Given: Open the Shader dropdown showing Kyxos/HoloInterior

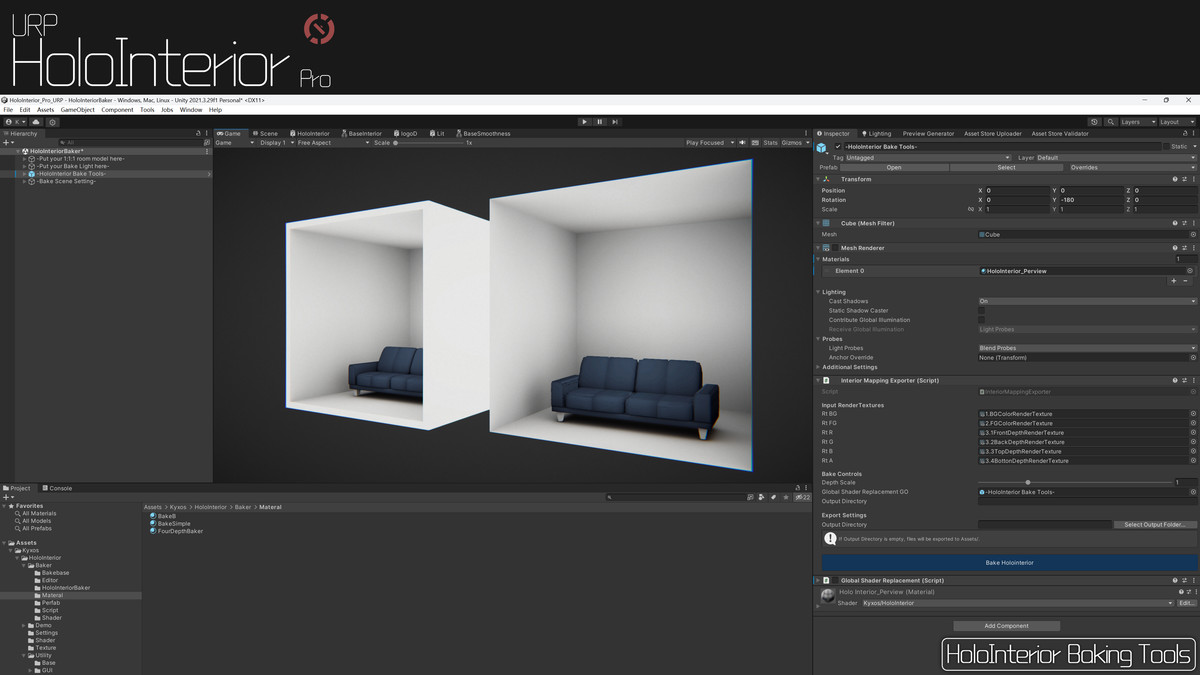Looking at the screenshot, I should point(1017,603).
